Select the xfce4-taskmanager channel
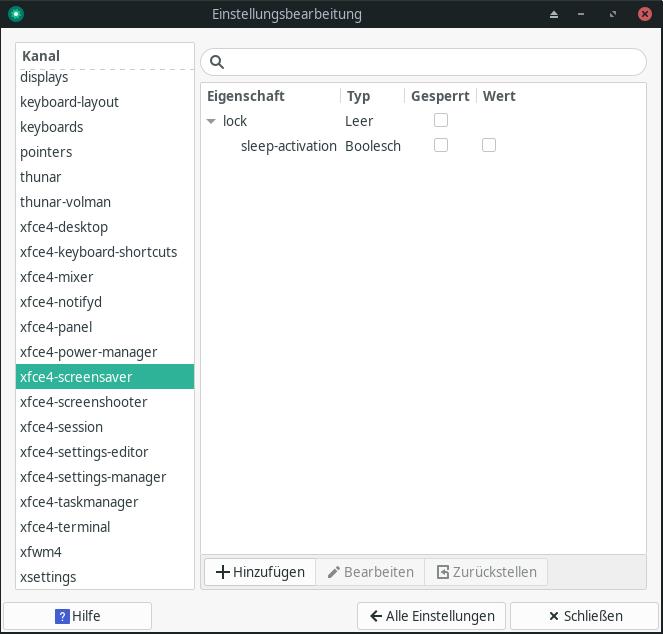 coord(105,502)
